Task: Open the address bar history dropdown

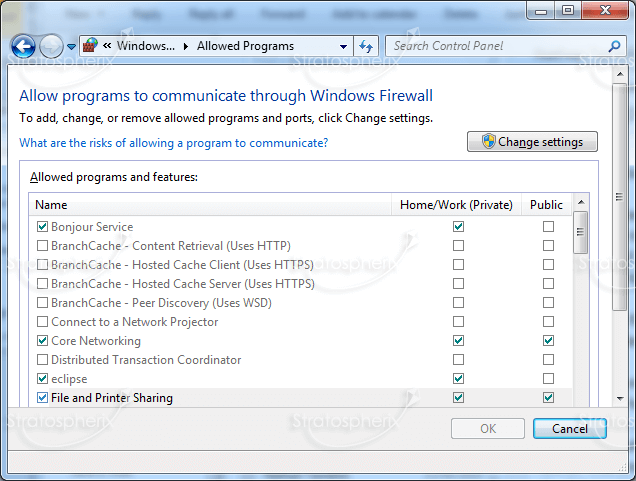Action: point(343,47)
